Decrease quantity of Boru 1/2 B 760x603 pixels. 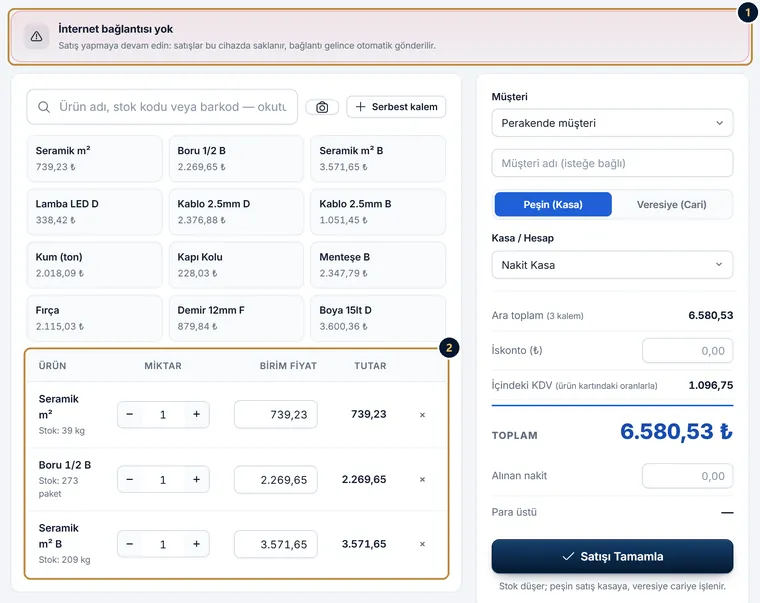pos(129,479)
